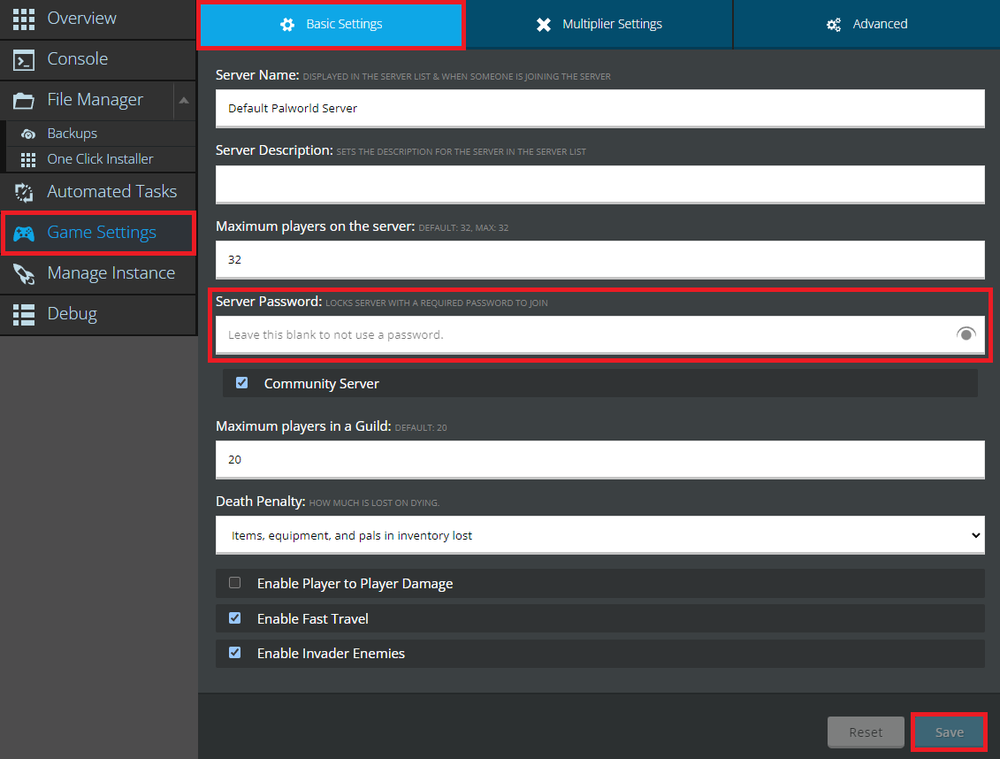The image size is (1000, 759).
Task: Open the Death Penalty dropdown
Action: (600, 534)
